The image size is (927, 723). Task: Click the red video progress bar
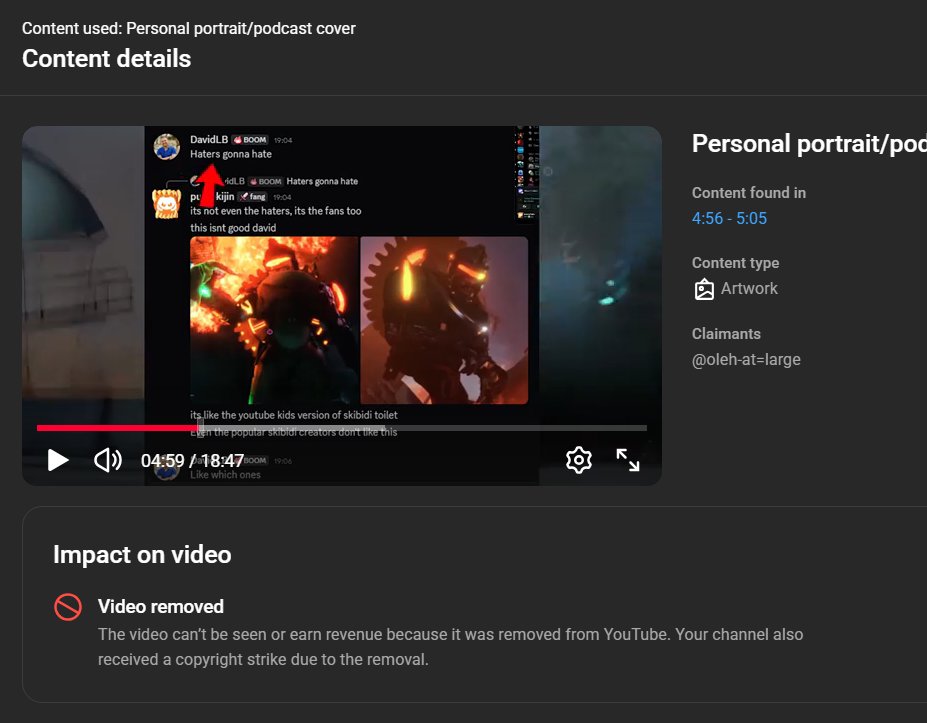click(x=117, y=428)
